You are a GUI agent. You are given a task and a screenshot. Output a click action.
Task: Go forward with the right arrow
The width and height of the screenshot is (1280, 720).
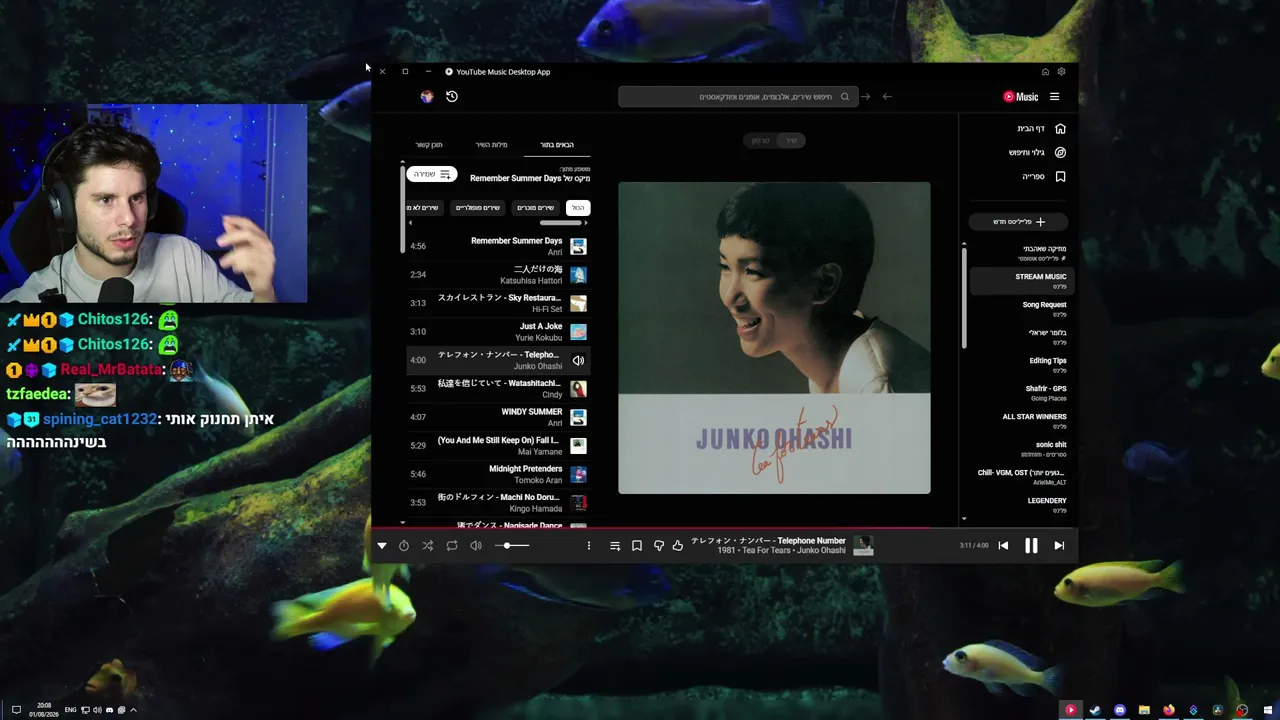point(865,97)
